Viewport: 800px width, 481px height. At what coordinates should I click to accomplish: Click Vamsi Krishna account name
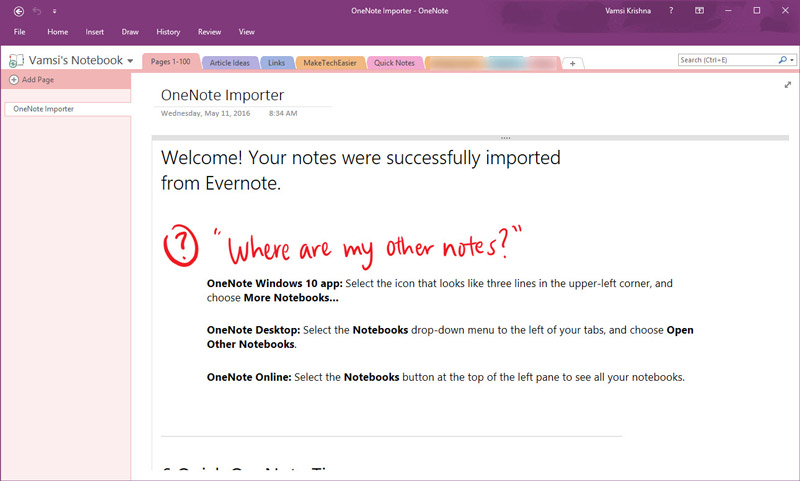coord(628,11)
